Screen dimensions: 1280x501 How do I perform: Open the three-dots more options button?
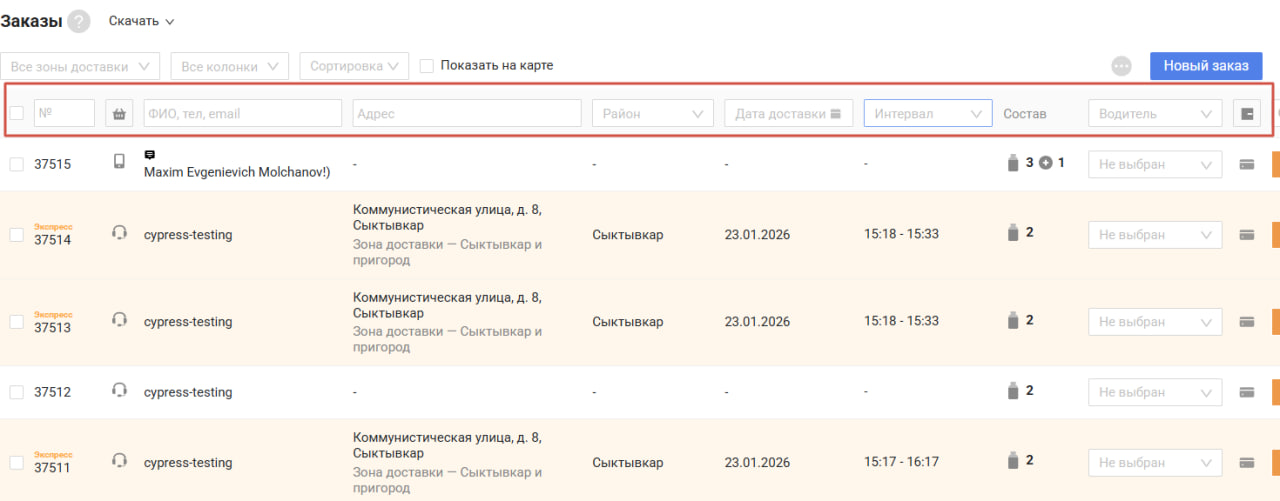click(1121, 66)
